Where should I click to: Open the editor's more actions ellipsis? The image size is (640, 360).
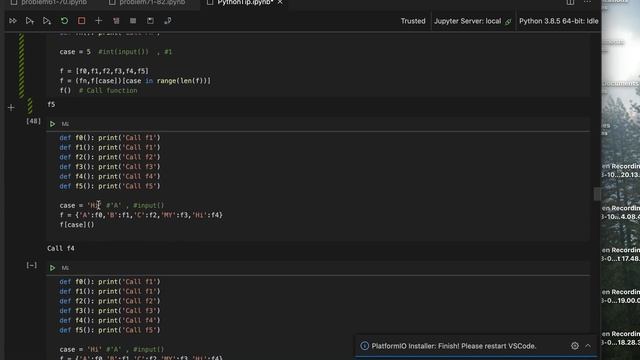587,2
